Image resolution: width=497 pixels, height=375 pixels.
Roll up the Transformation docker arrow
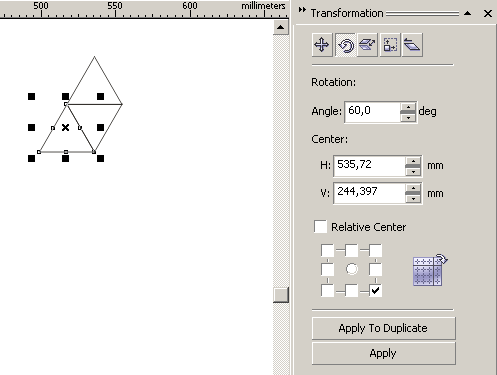point(467,13)
